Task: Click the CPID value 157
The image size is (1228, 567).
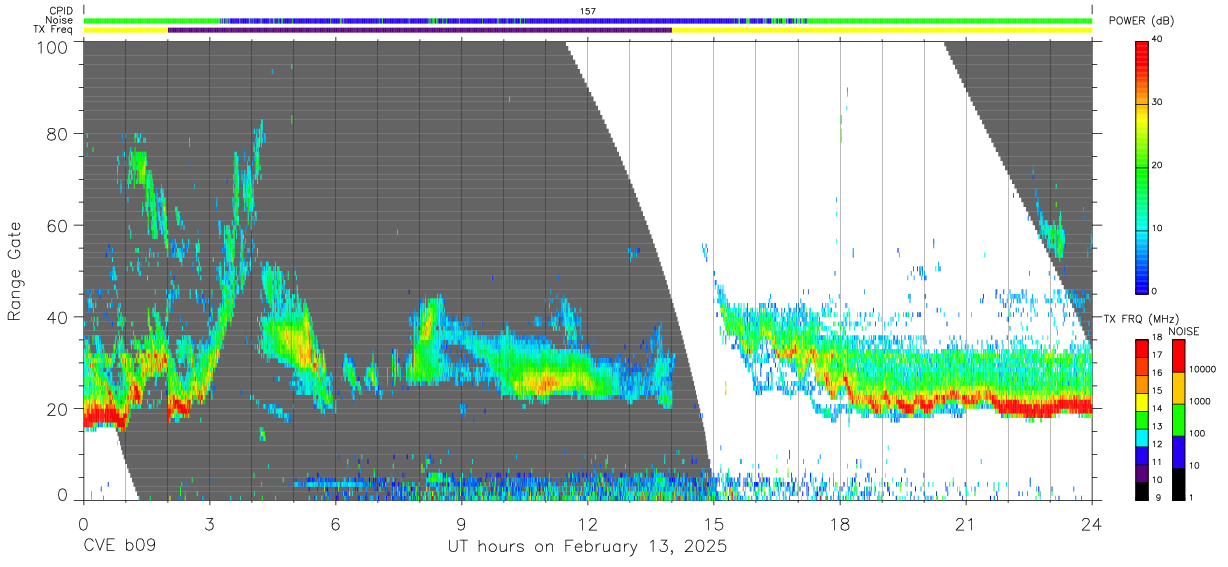Action: pyautogui.click(x=588, y=11)
